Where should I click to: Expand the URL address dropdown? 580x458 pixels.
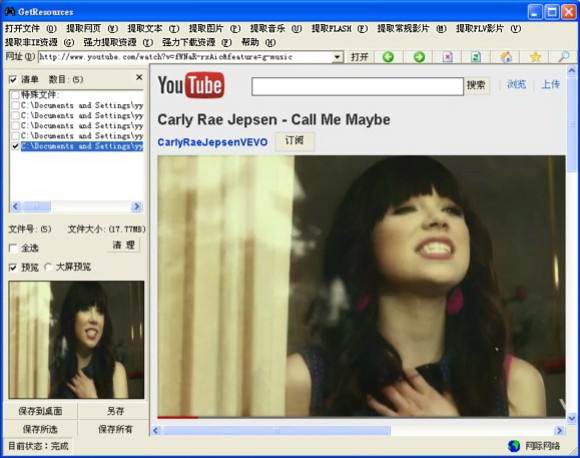(x=337, y=57)
